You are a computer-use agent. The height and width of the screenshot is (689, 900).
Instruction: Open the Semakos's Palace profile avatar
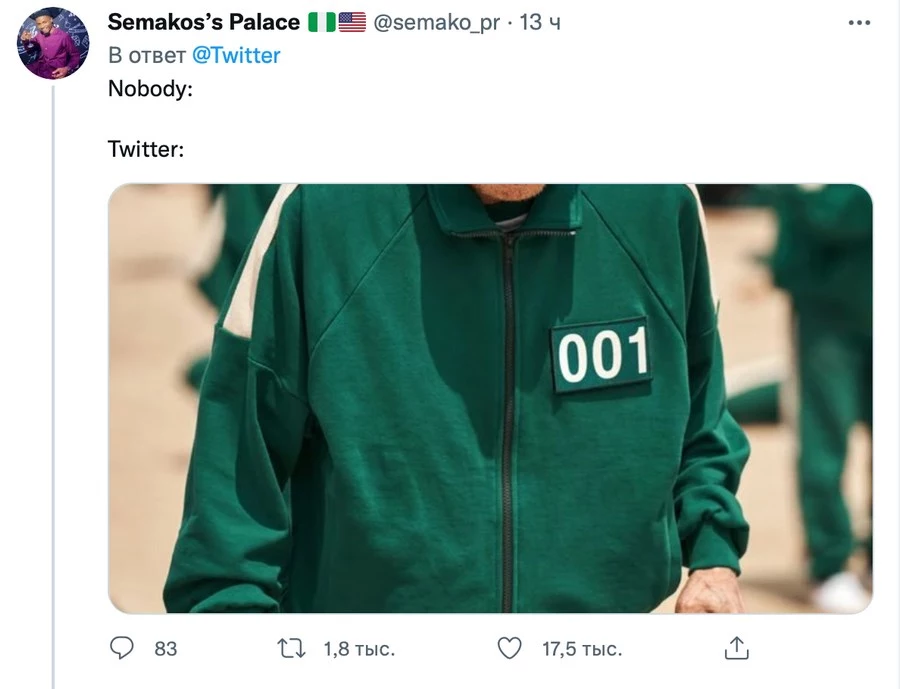[53, 43]
